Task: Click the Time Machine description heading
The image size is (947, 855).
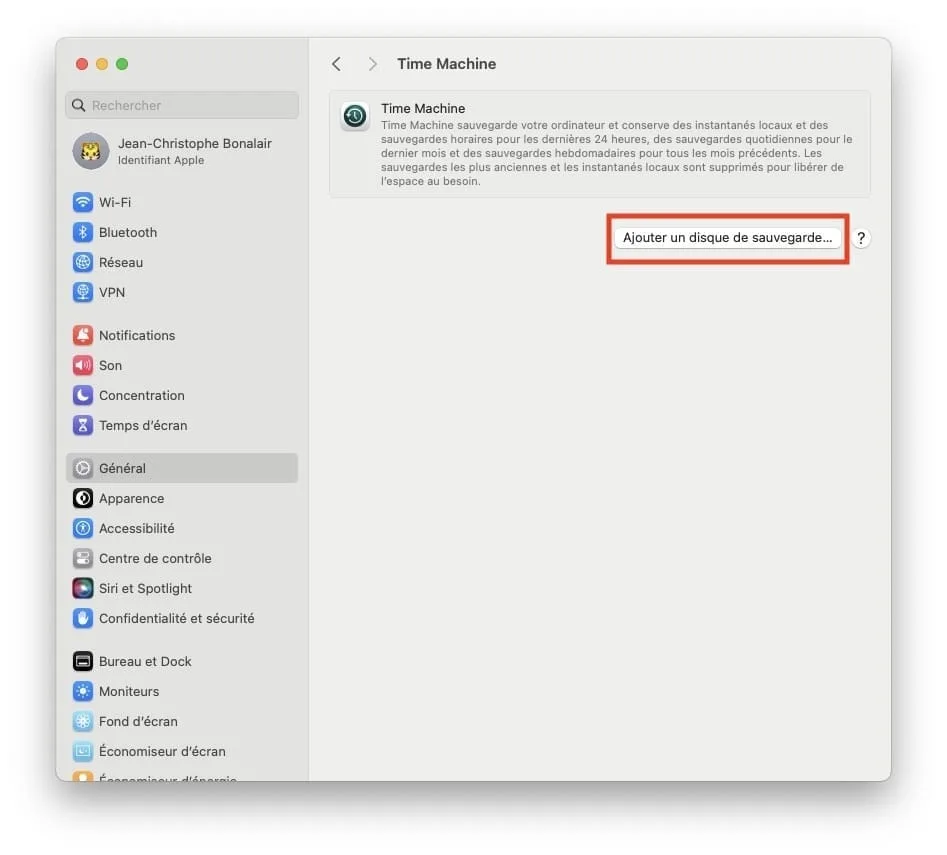Action: coord(423,109)
